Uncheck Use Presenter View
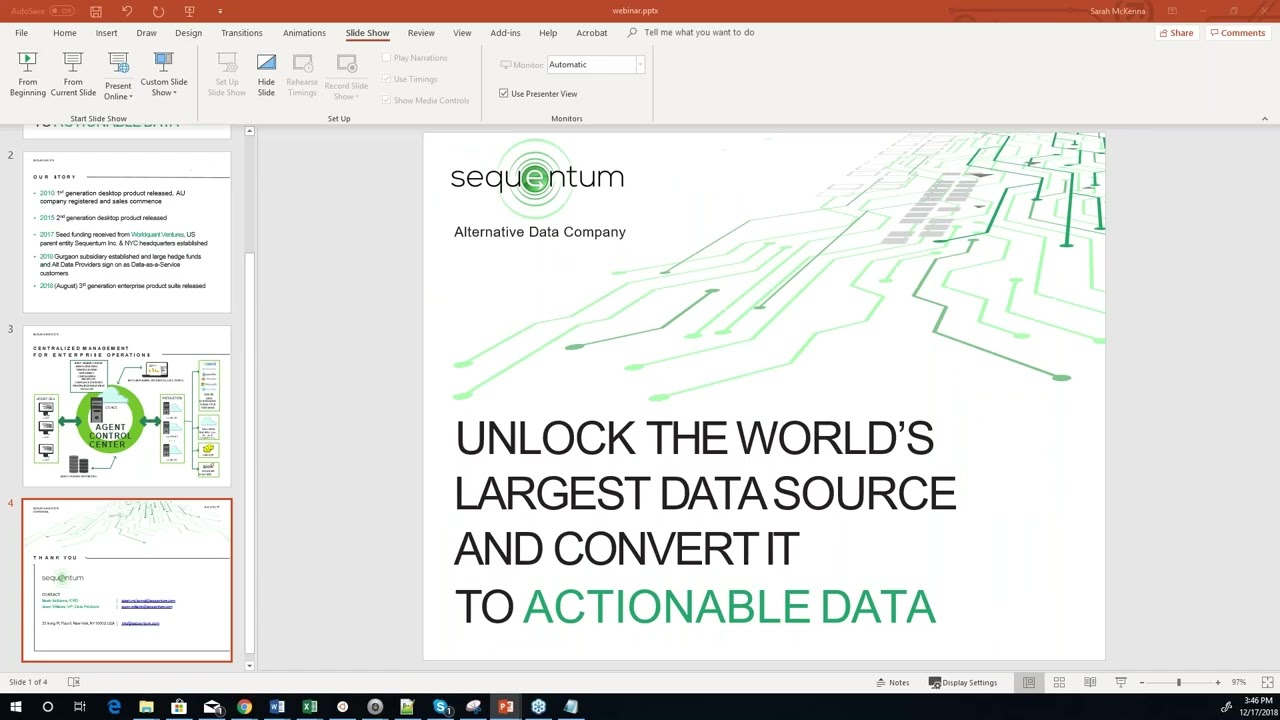1280x720 pixels. coord(504,93)
